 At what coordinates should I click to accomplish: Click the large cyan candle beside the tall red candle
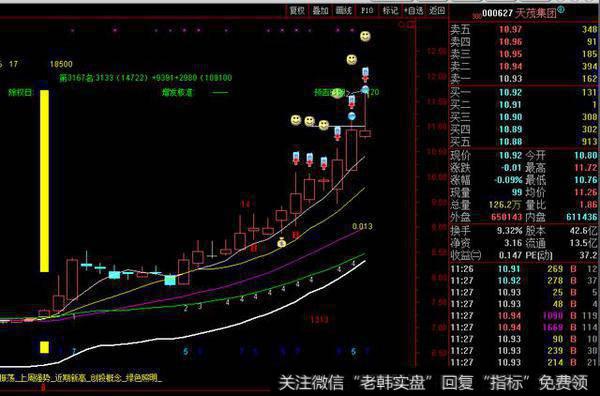point(170,280)
